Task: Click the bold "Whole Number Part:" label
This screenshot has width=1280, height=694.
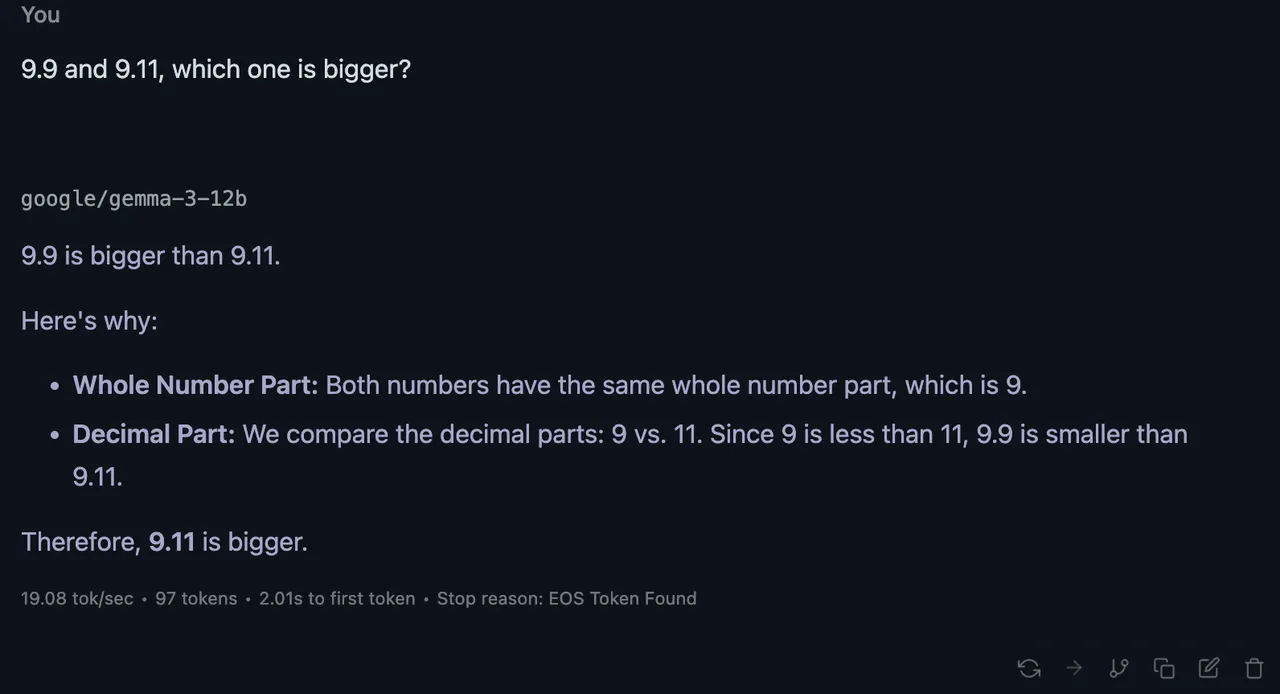Action: pos(195,386)
